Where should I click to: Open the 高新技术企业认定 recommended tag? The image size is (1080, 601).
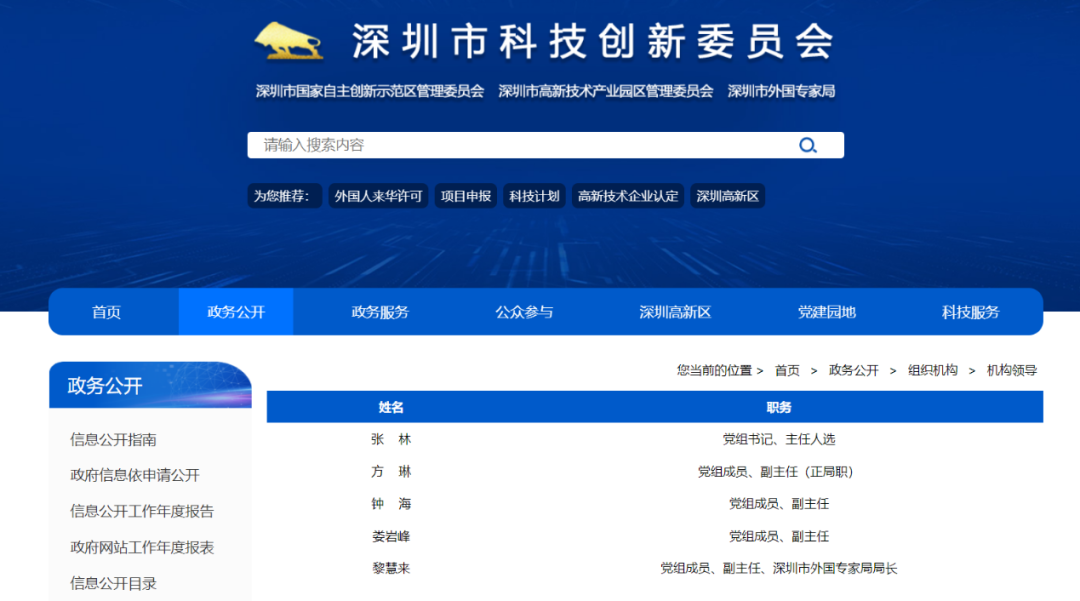click(628, 196)
